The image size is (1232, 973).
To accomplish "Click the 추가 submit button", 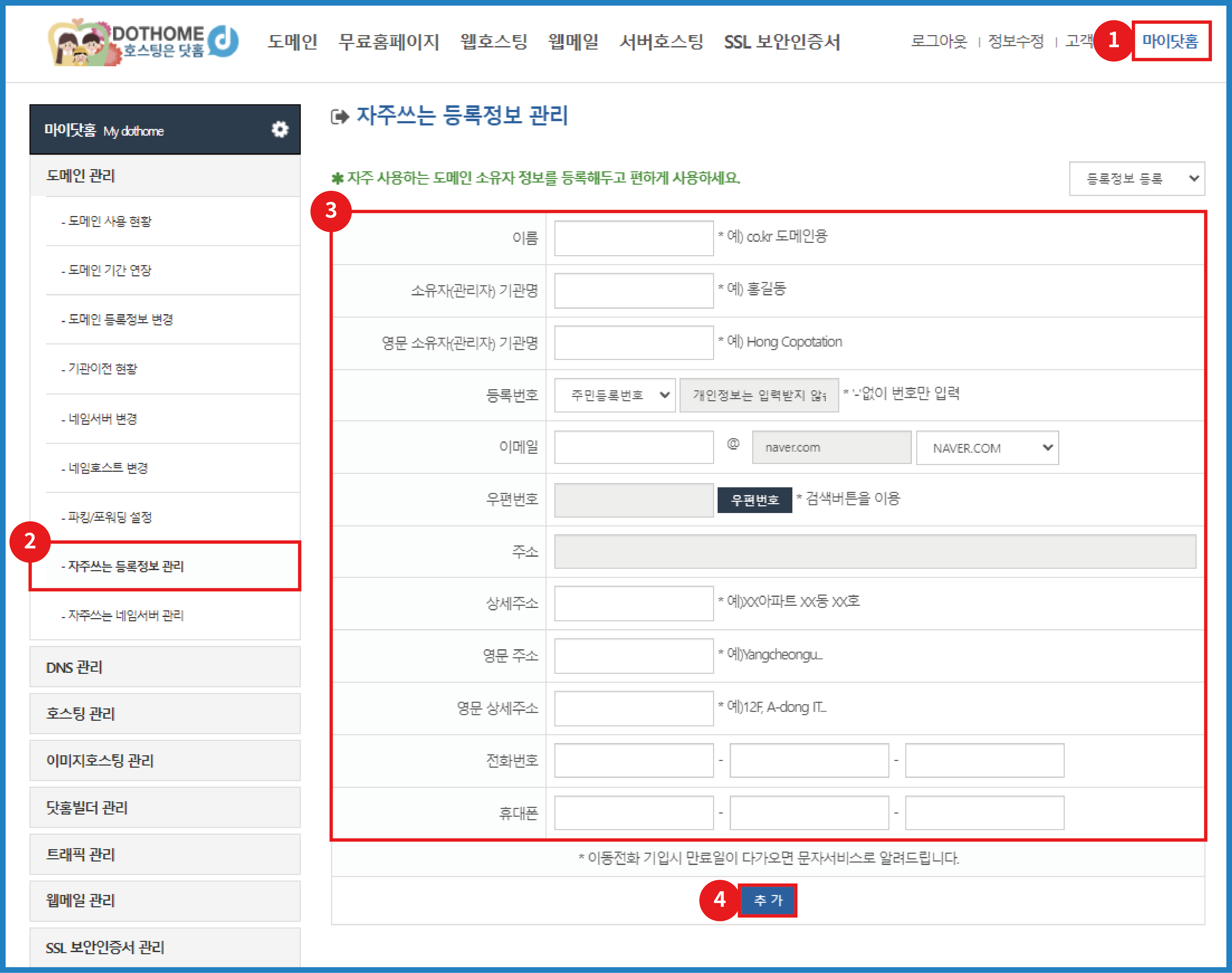I will click(x=767, y=900).
